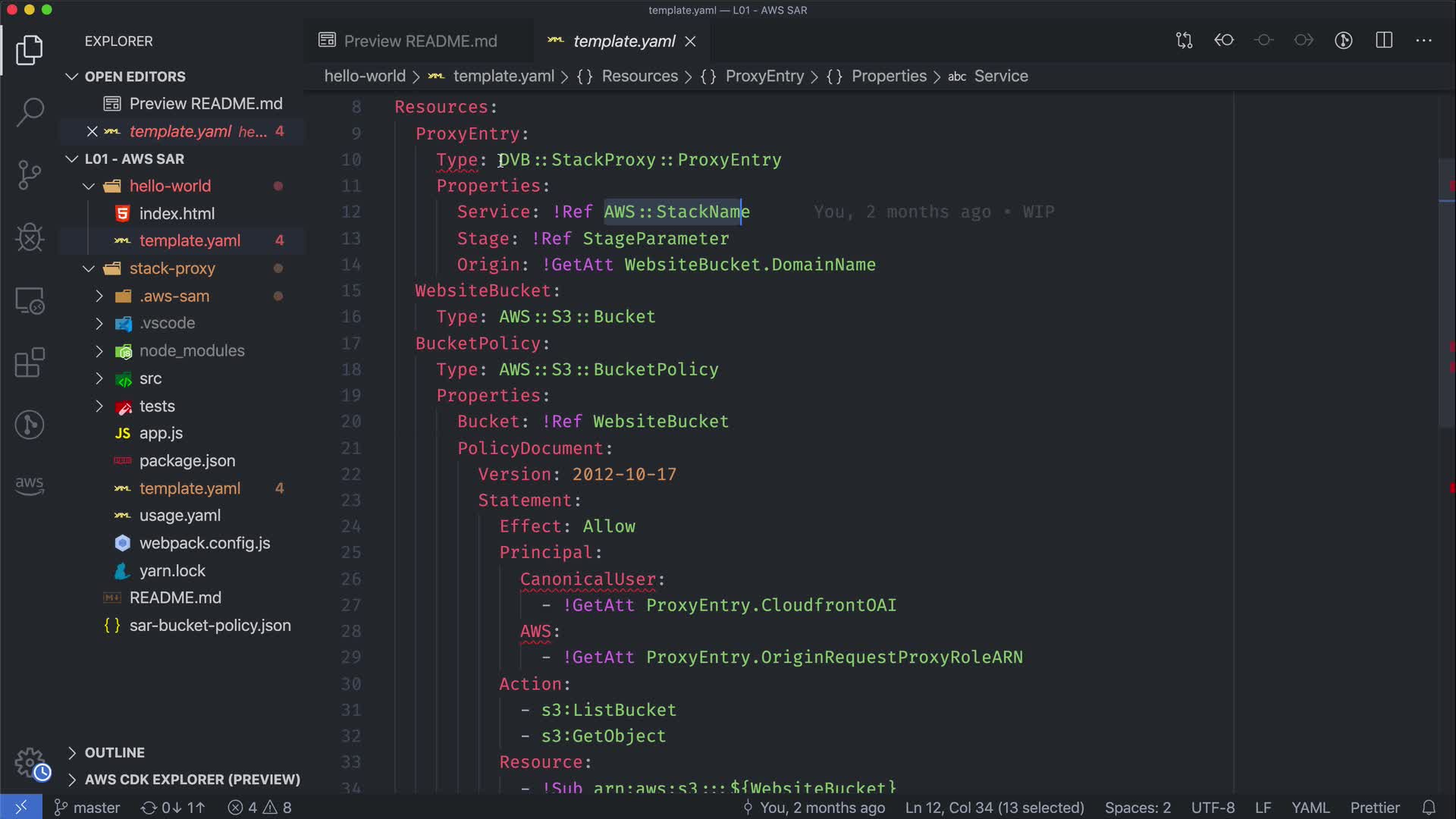Viewport: 1456px width, 819px height.
Task: Open the AWS Toolkit sidebar icon
Action: pyautogui.click(x=30, y=485)
